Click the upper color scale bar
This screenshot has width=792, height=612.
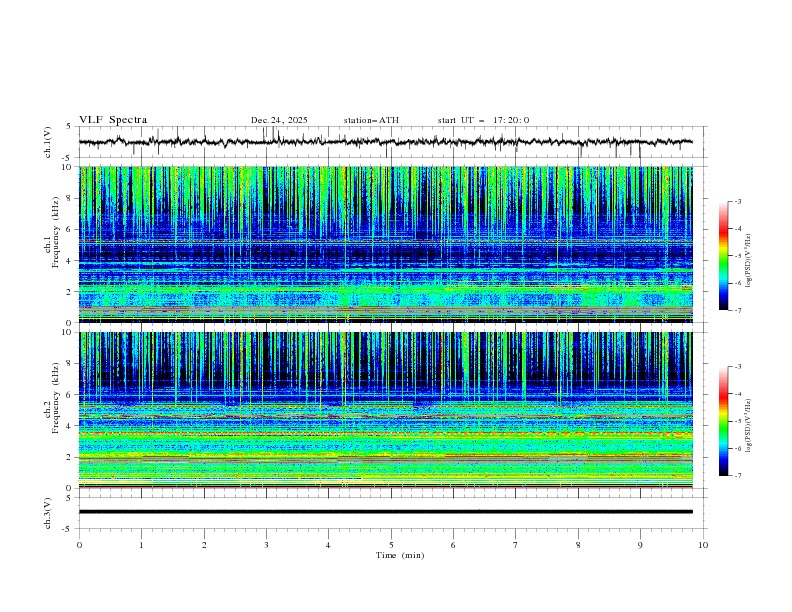[x=724, y=256]
